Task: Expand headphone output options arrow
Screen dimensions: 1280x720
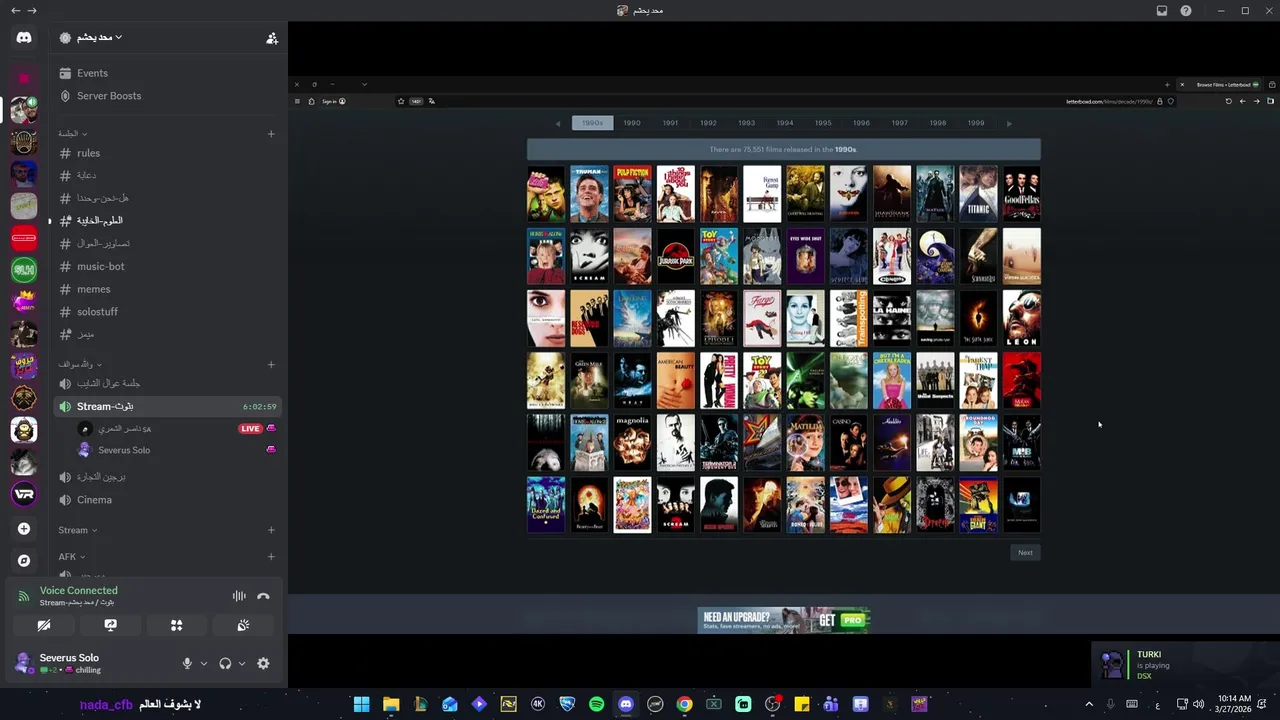Action: click(241, 664)
